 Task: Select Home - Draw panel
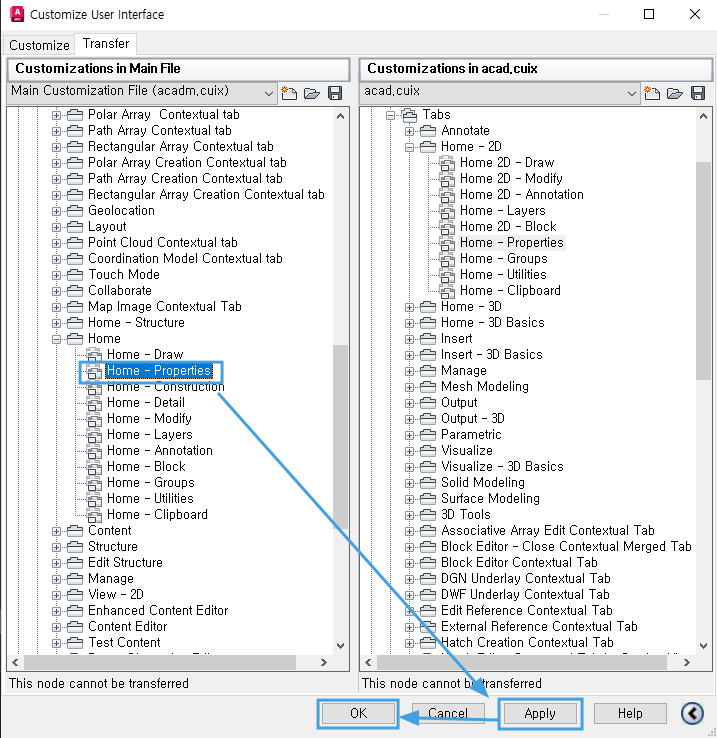145,354
